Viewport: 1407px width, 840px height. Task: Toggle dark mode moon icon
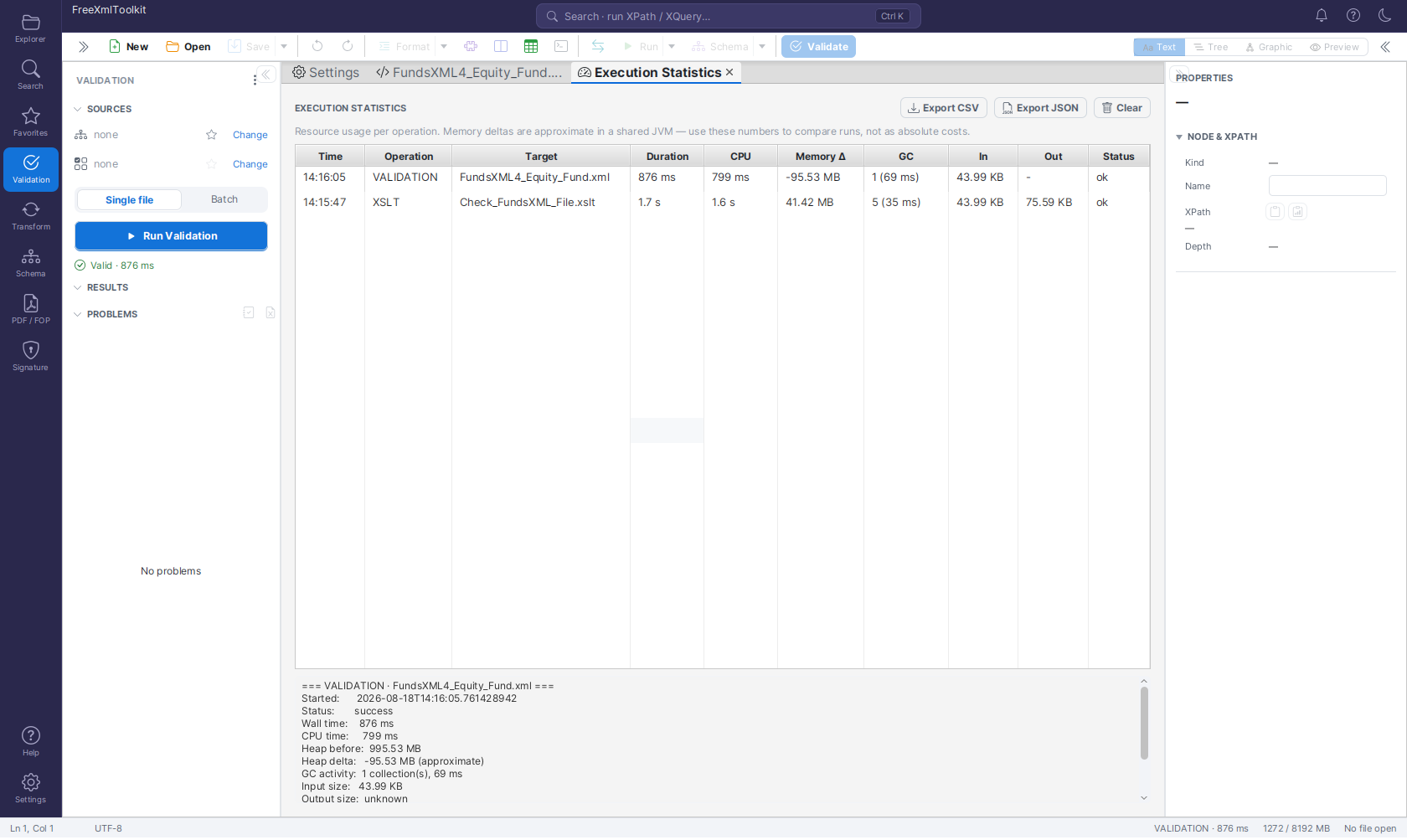pos(1385,16)
